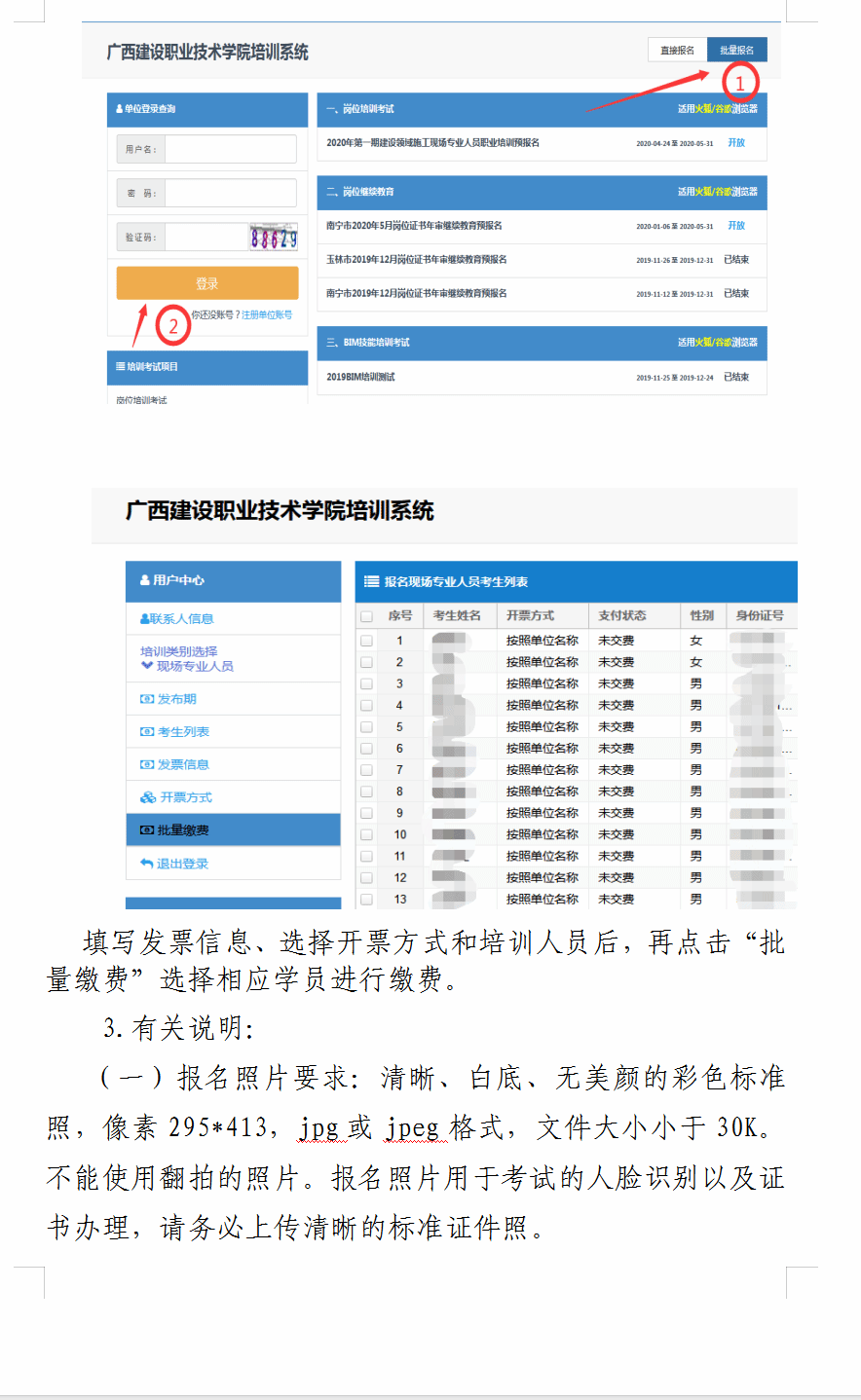
Task: Click the list icon beside 报名现场专业人员考生列表
Action: coord(371,582)
